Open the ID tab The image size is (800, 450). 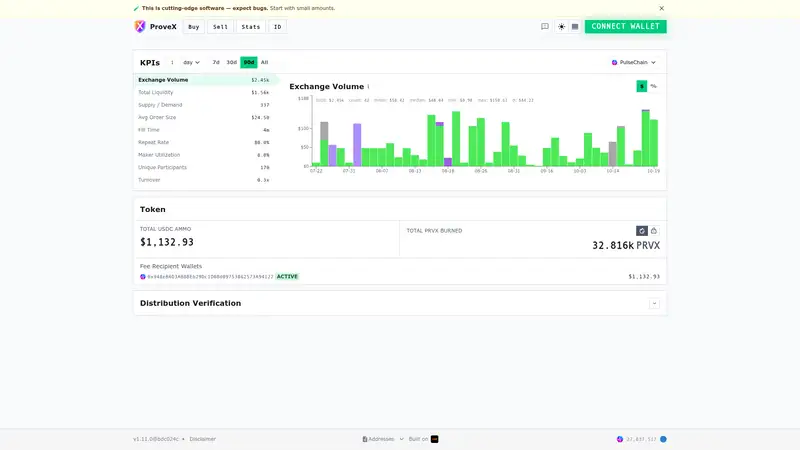coord(278,27)
